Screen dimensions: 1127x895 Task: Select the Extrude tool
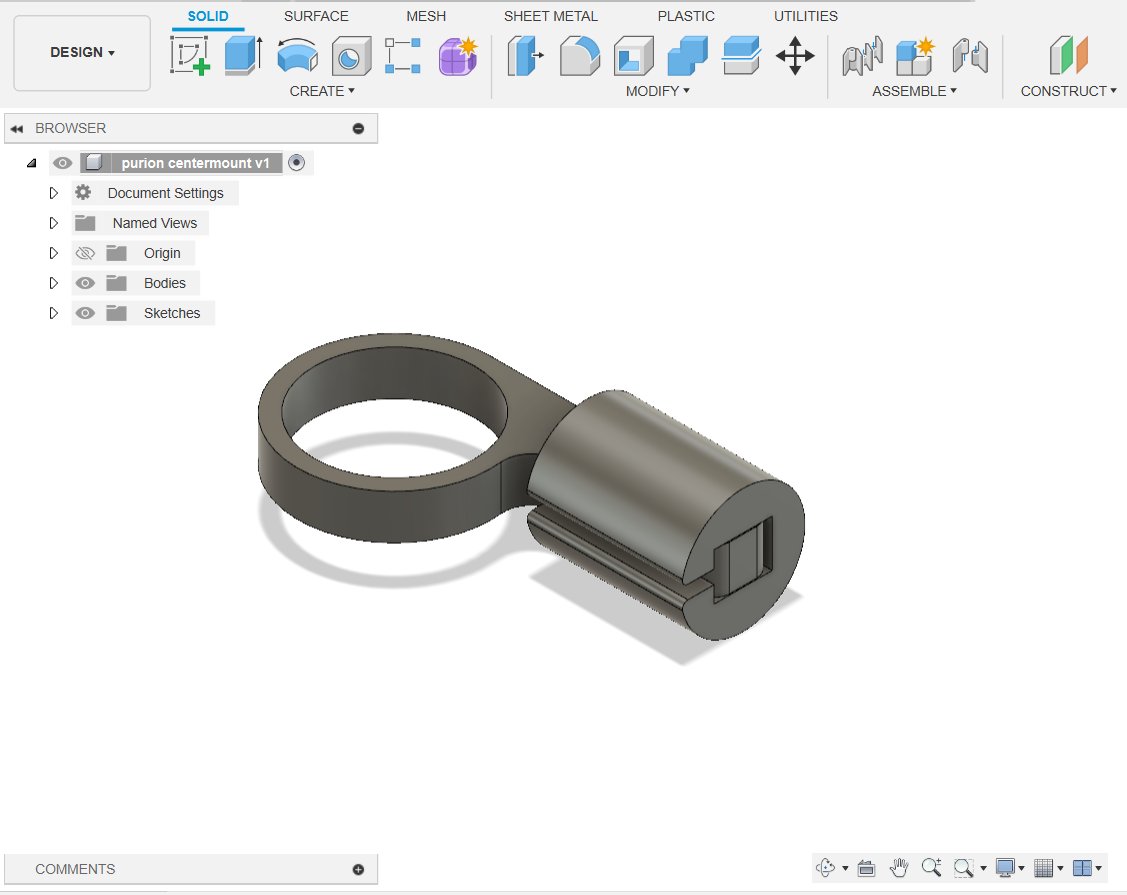[242, 56]
